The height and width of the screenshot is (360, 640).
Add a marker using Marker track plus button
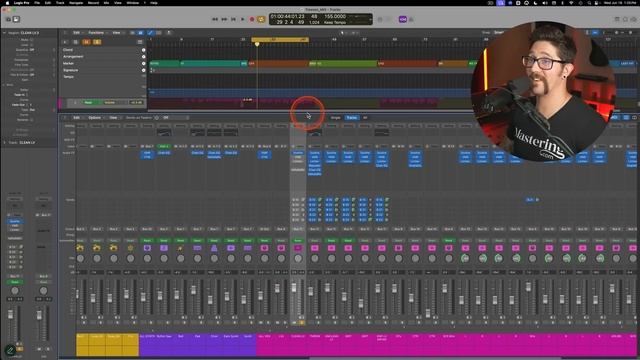tap(144, 63)
